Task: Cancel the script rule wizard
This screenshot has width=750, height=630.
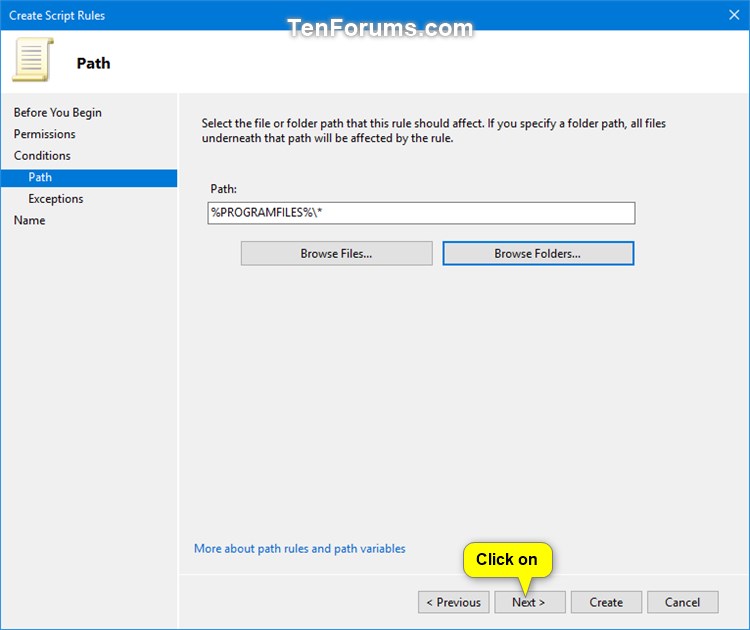Action: tap(683, 602)
